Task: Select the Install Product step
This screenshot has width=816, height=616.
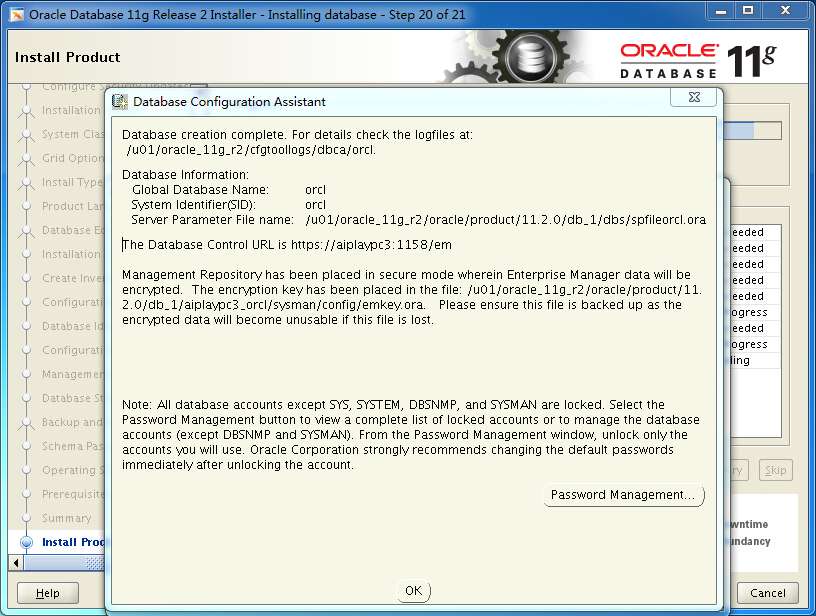Action: tap(73, 542)
